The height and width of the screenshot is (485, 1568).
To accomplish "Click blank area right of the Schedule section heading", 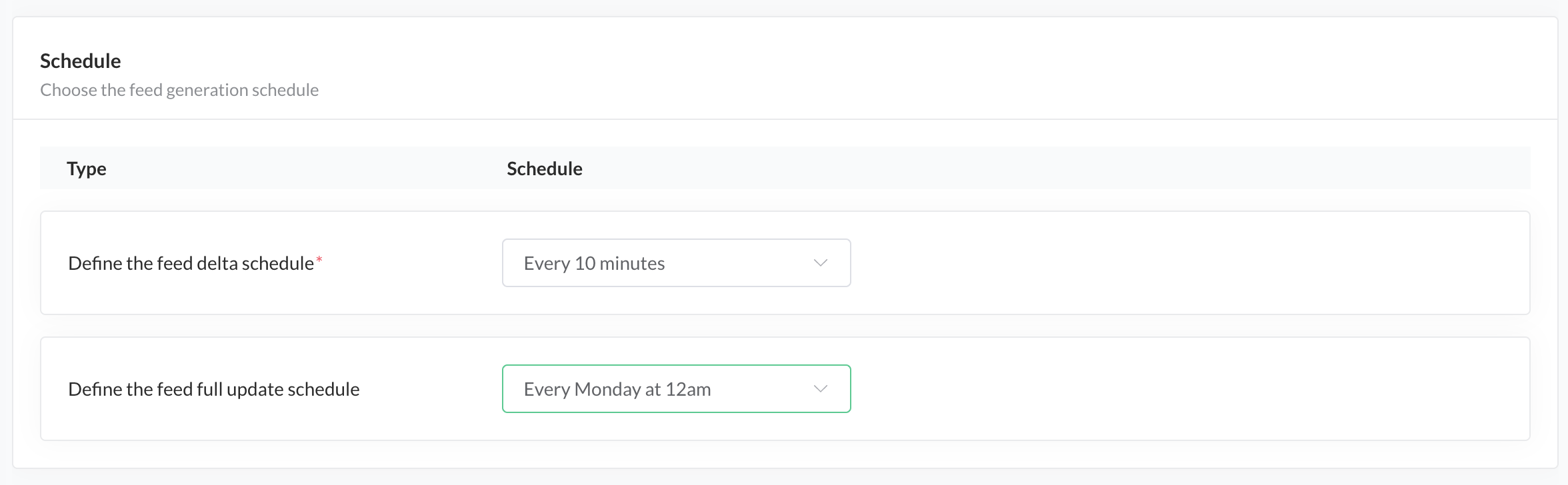I will click(x=800, y=61).
